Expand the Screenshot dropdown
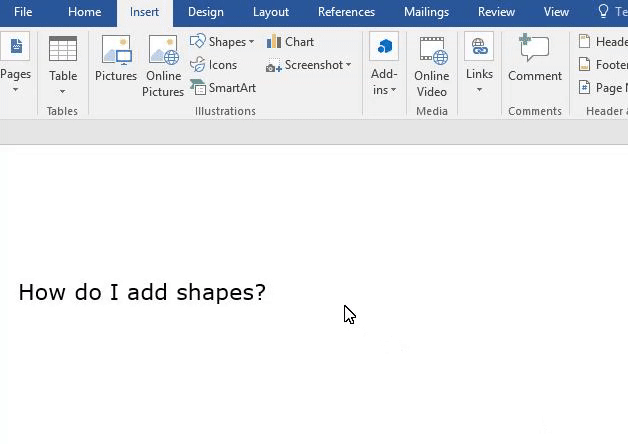 (309, 65)
